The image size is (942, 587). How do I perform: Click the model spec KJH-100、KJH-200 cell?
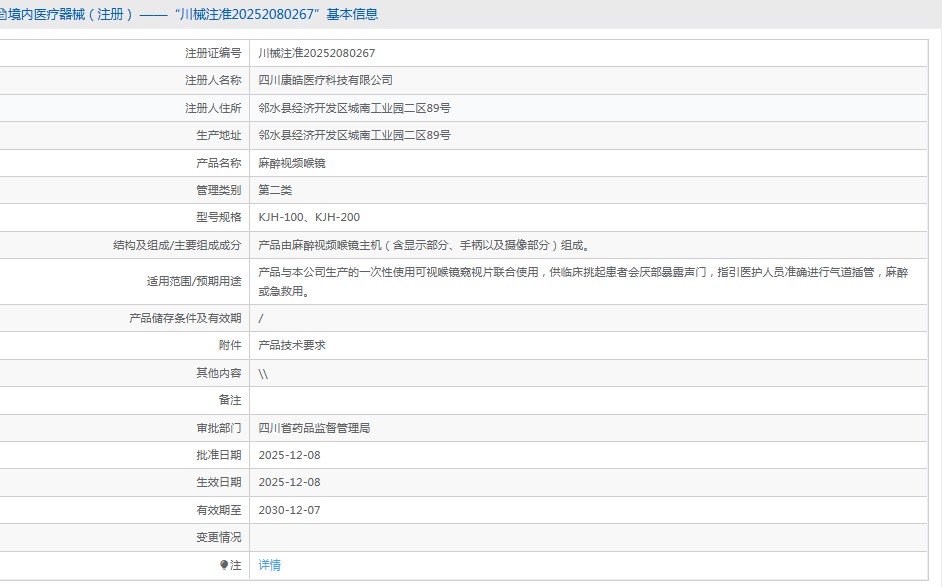(x=309, y=217)
